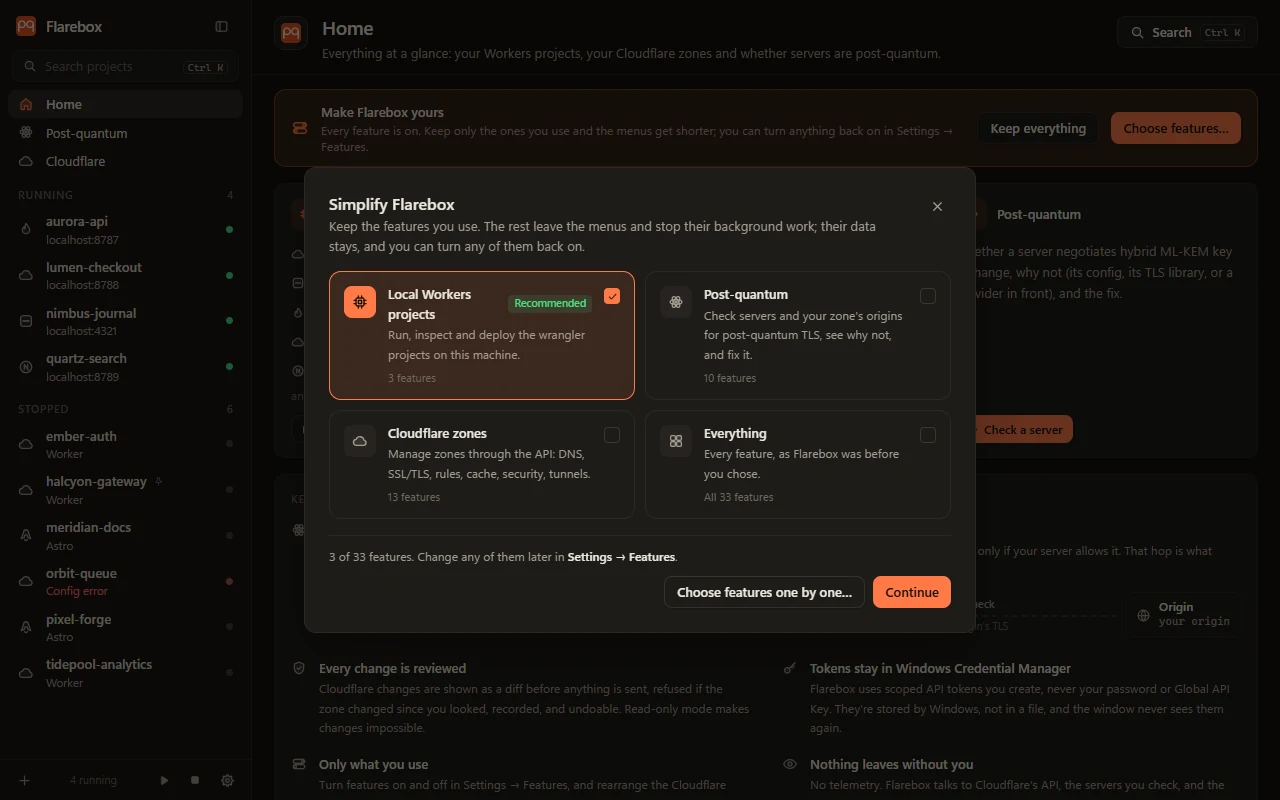Open the meridian-docs Astro project
Screen dimensions: 1280x800
click(125, 536)
